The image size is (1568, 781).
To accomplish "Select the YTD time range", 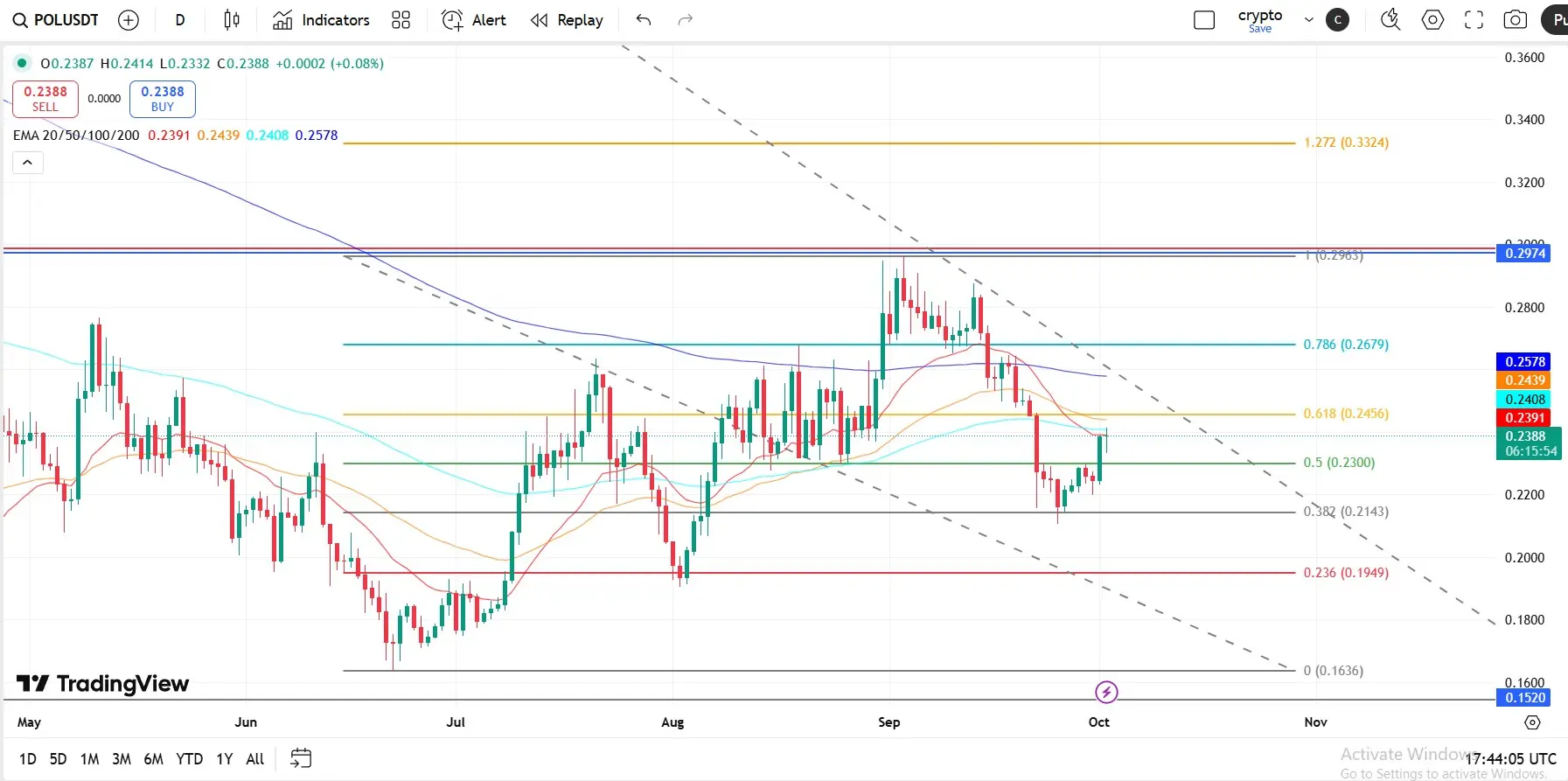I will (190, 759).
